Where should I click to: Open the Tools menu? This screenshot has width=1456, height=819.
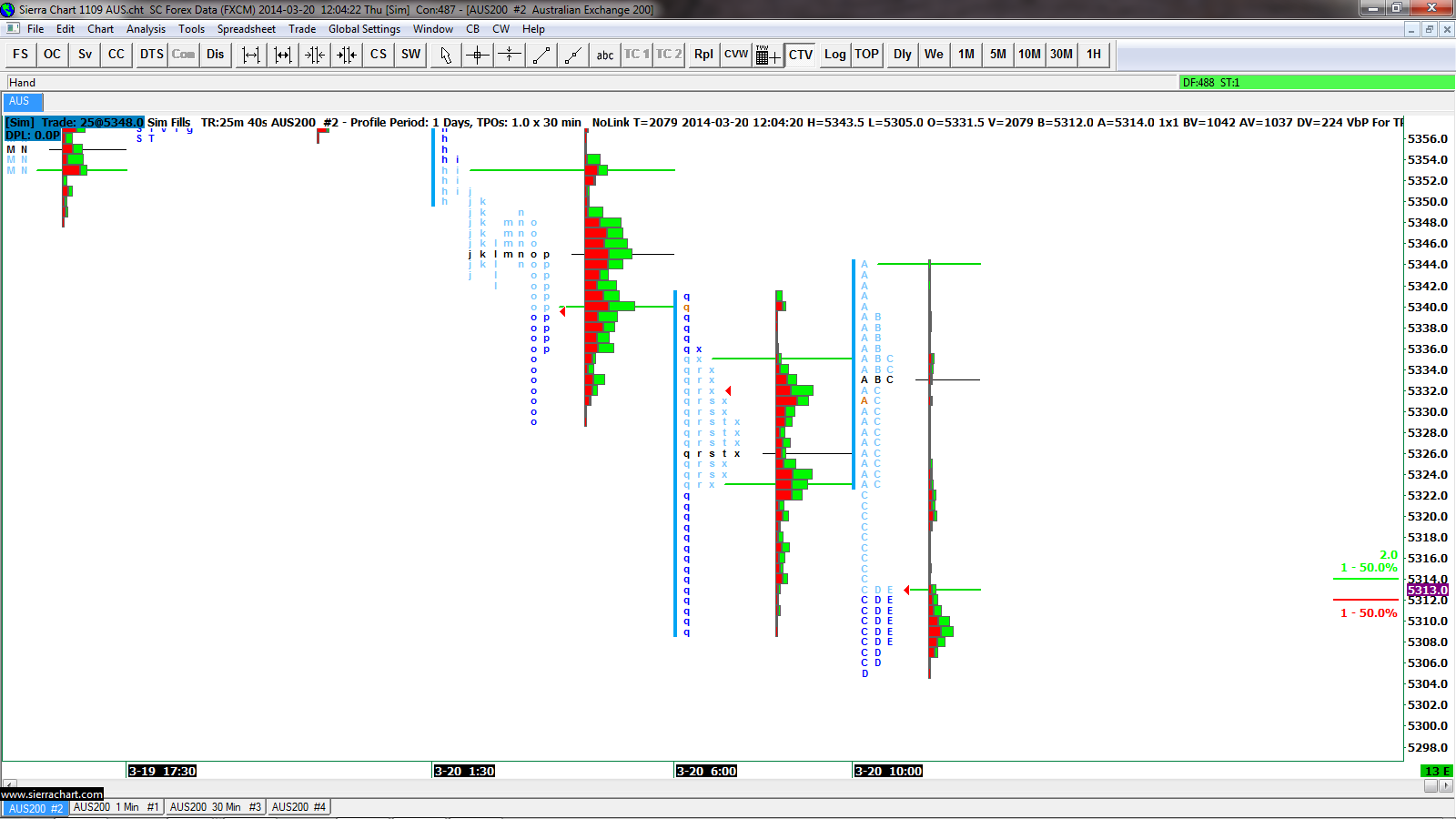point(191,29)
